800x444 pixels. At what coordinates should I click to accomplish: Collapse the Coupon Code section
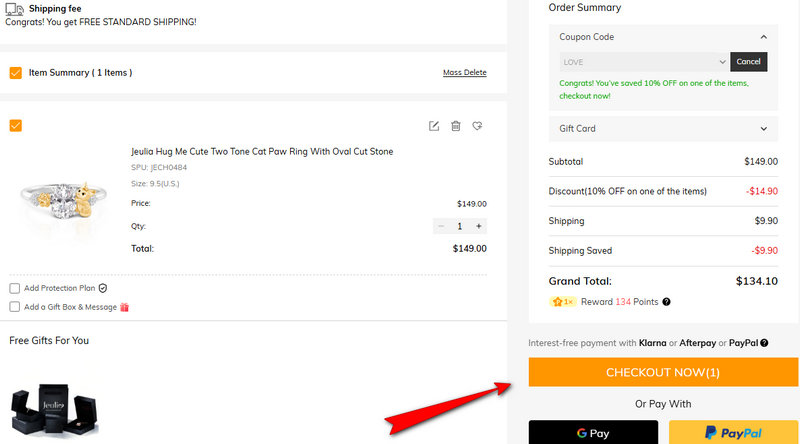764,37
